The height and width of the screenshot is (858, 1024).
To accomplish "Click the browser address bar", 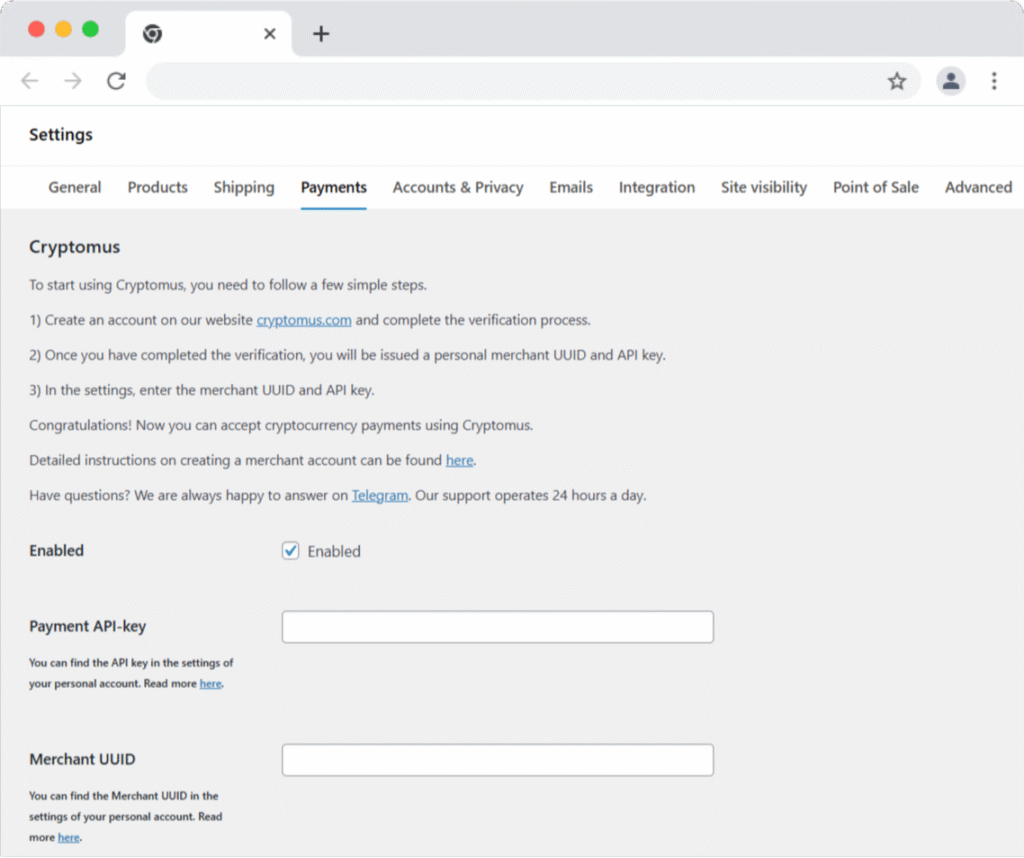I will (510, 81).
